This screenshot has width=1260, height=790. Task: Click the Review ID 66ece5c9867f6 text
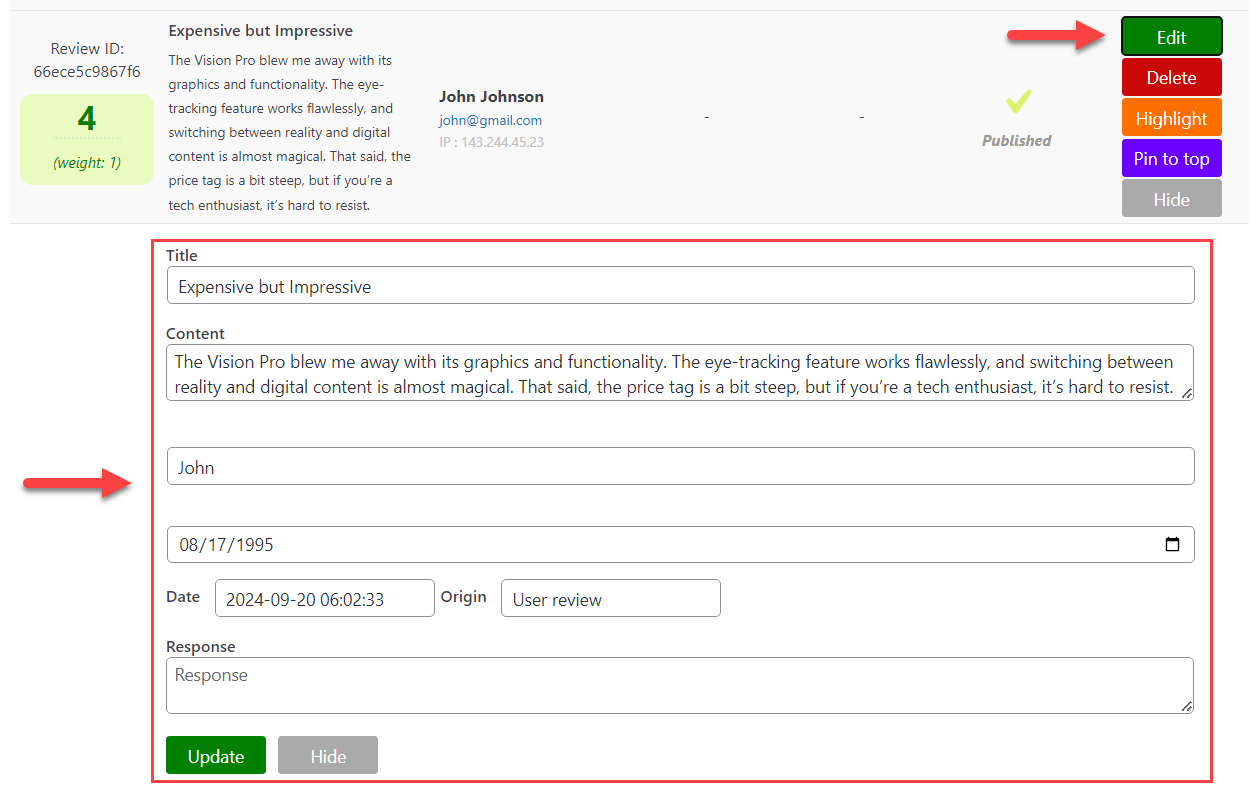[87, 60]
